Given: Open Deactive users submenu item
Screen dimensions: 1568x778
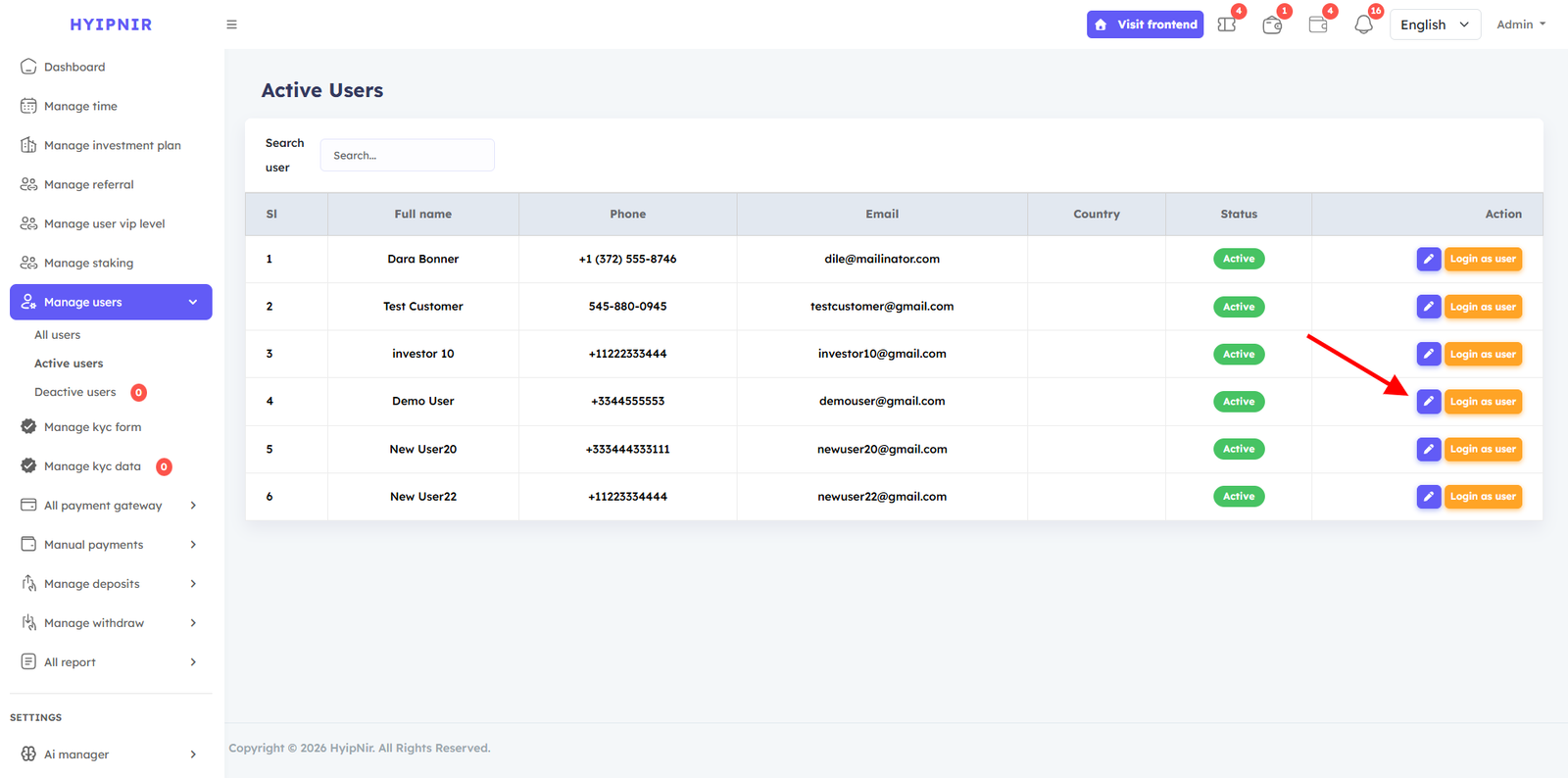Looking at the screenshot, I should pyautogui.click(x=75, y=392).
